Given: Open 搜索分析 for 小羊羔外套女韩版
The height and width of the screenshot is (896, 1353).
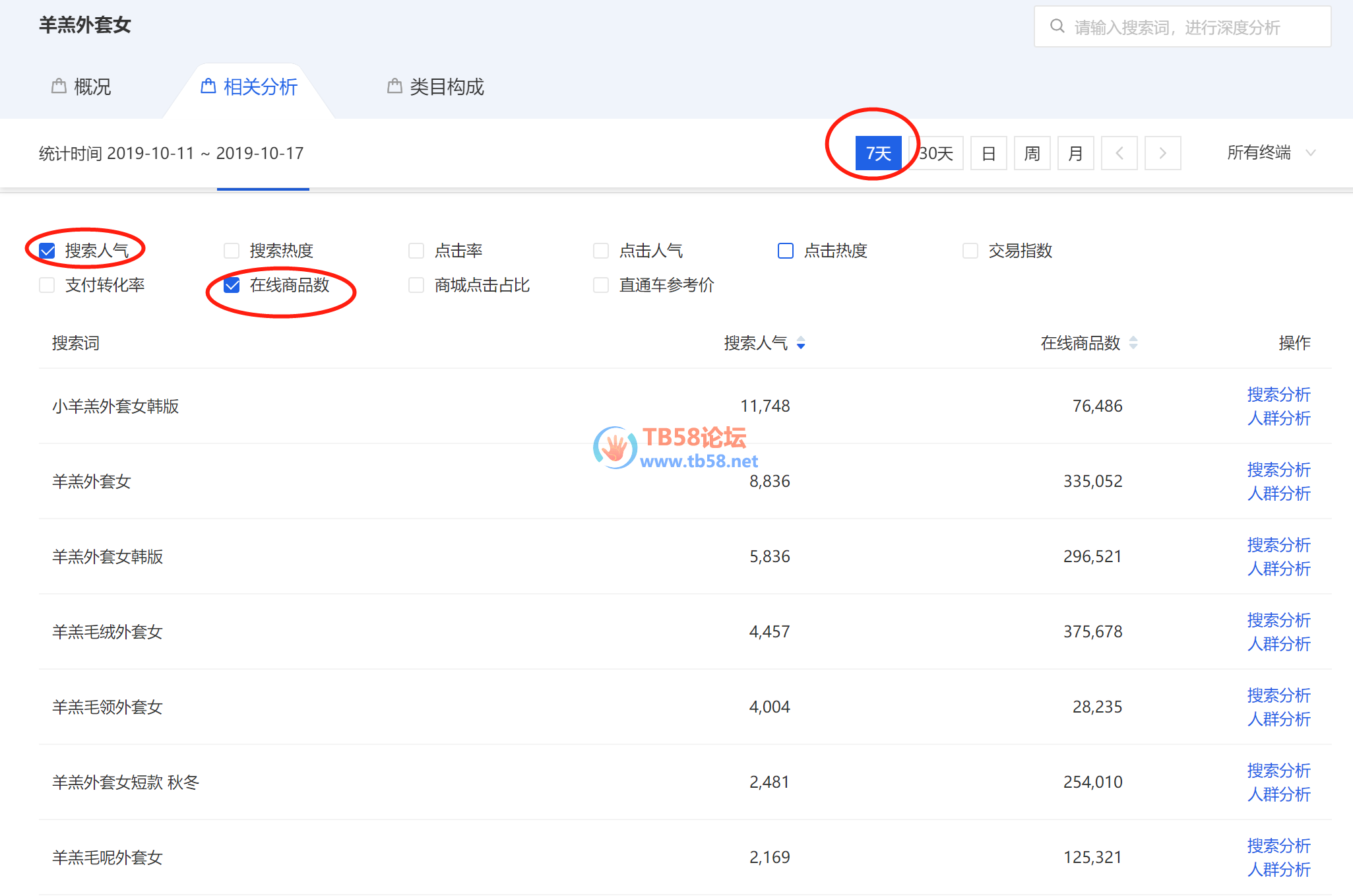Looking at the screenshot, I should click(1278, 395).
